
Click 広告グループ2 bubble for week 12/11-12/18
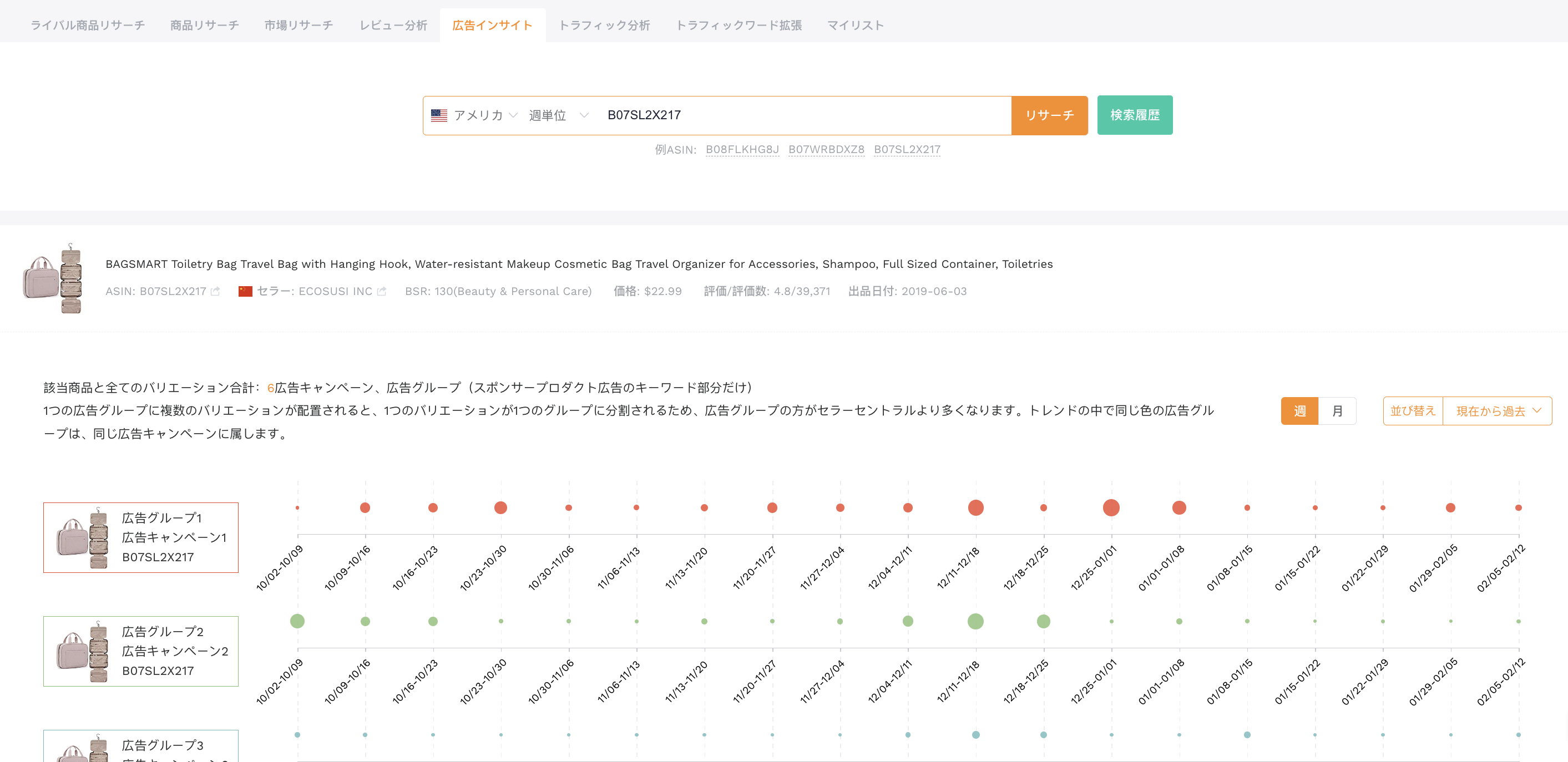pyautogui.click(x=976, y=621)
